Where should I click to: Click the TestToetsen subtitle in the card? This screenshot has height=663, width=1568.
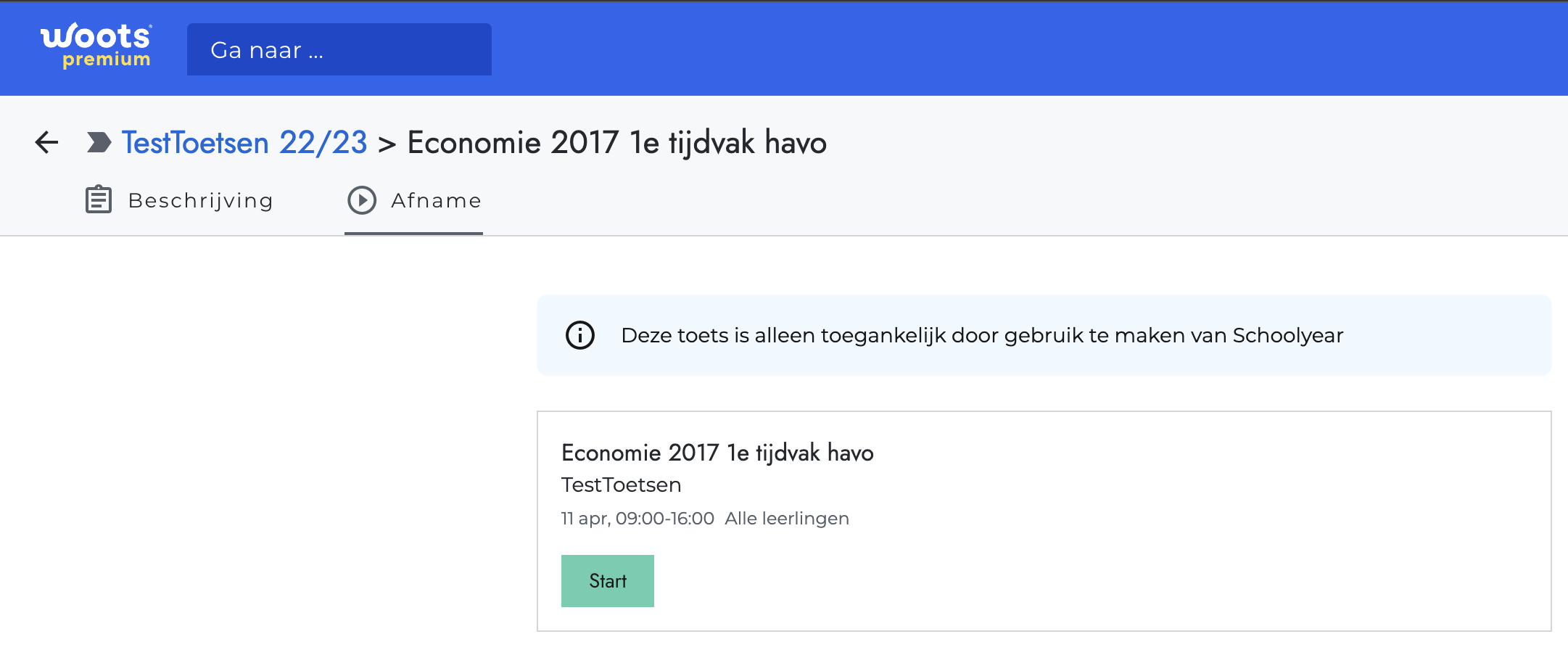point(622,485)
